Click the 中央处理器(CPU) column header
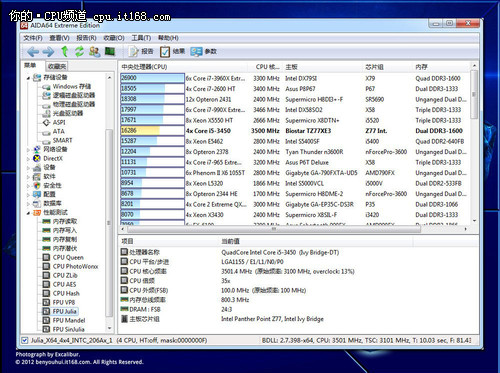 pyautogui.click(x=183, y=67)
